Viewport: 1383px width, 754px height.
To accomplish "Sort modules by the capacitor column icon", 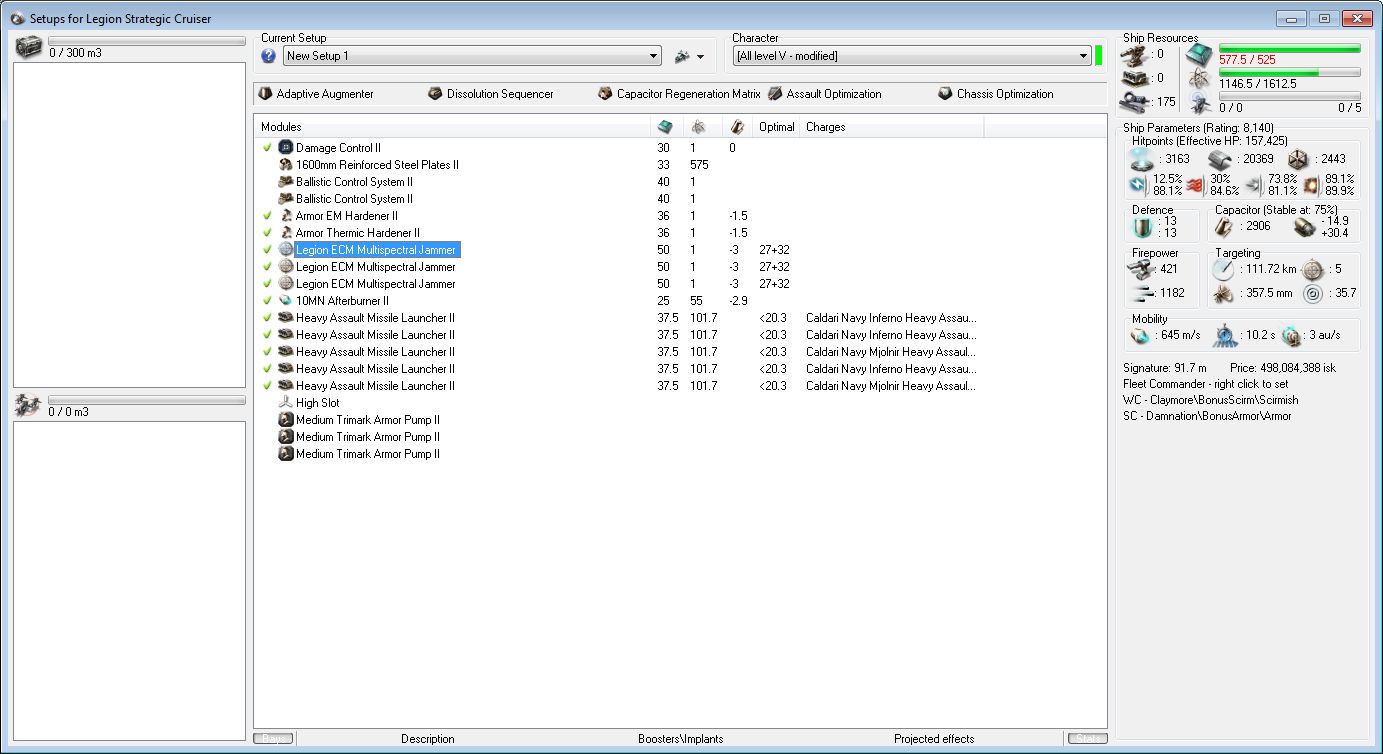I will pos(737,127).
